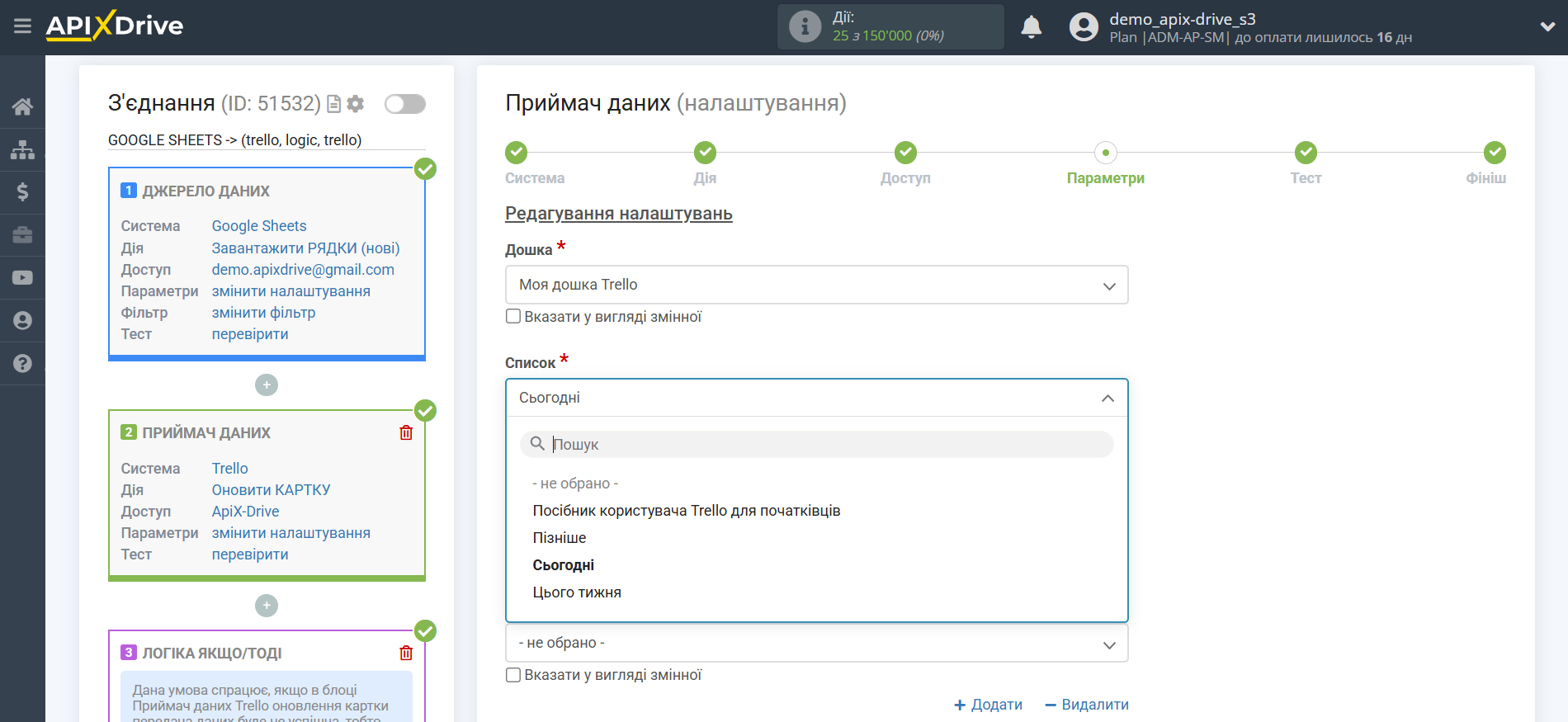Viewport: 1568px width, 722px height.
Task: Select the Цього тижня option
Action: 577,592
